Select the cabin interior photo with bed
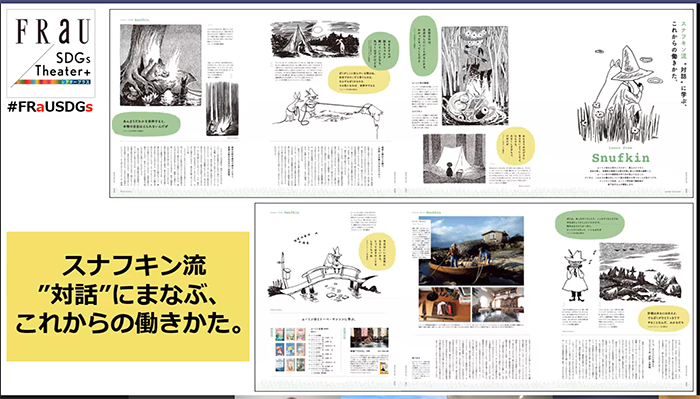The width and height of the screenshot is (700, 399). (x=498, y=304)
